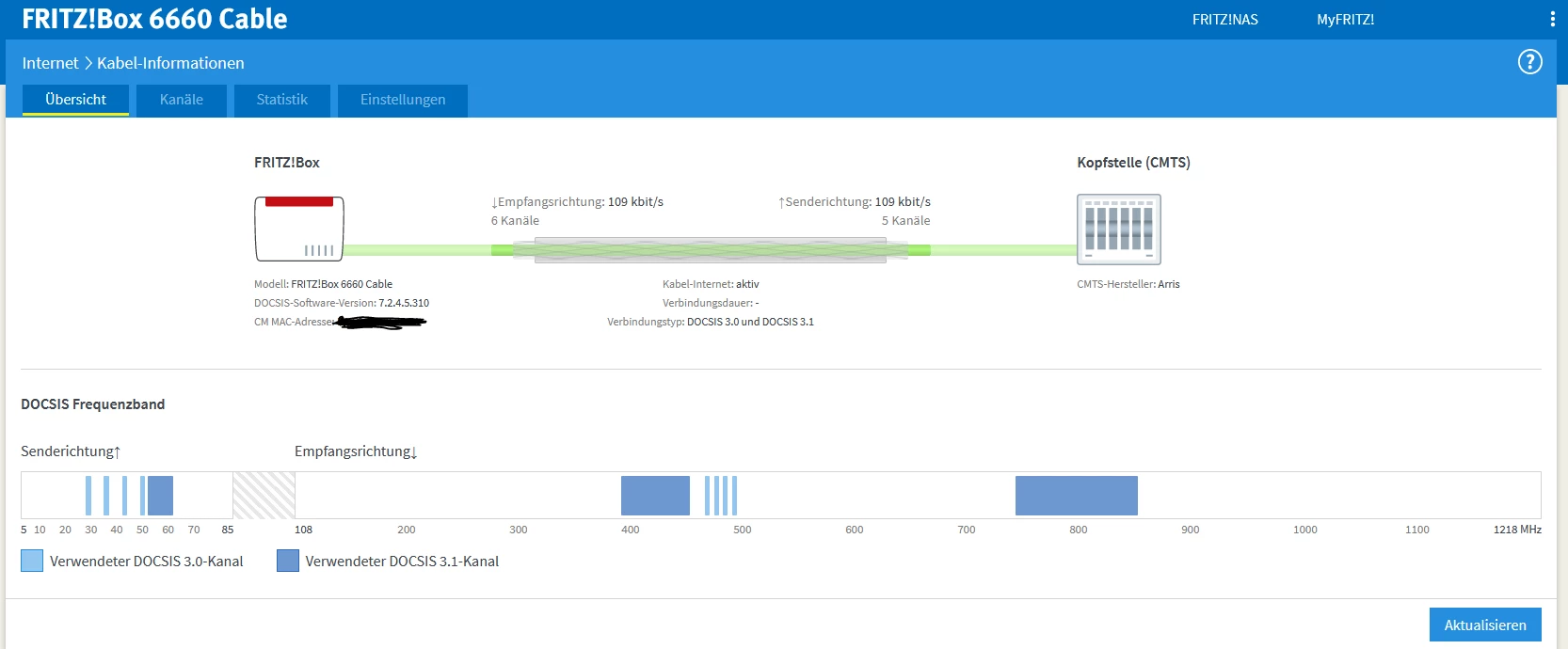Click the CMTS headend server icon
Viewport: 1568px width, 649px height.
[x=1119, y=230]
